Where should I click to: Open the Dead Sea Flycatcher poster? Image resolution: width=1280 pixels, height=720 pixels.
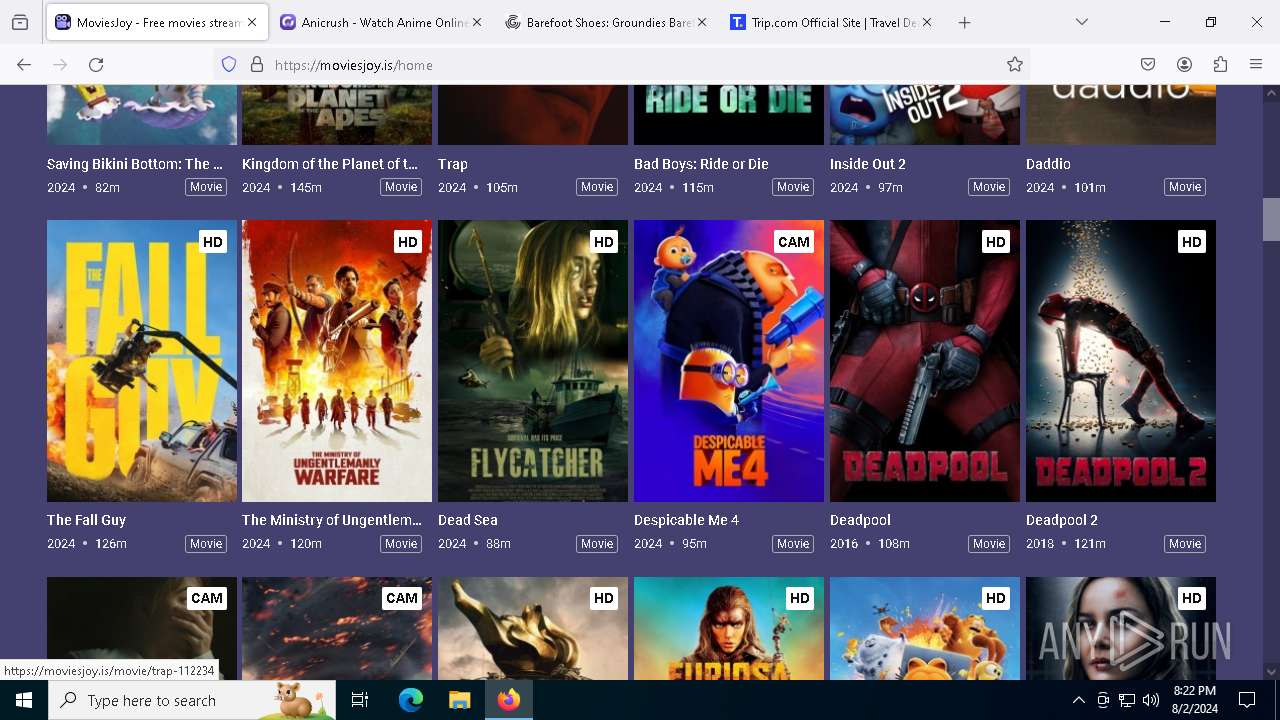click(533, 361)
